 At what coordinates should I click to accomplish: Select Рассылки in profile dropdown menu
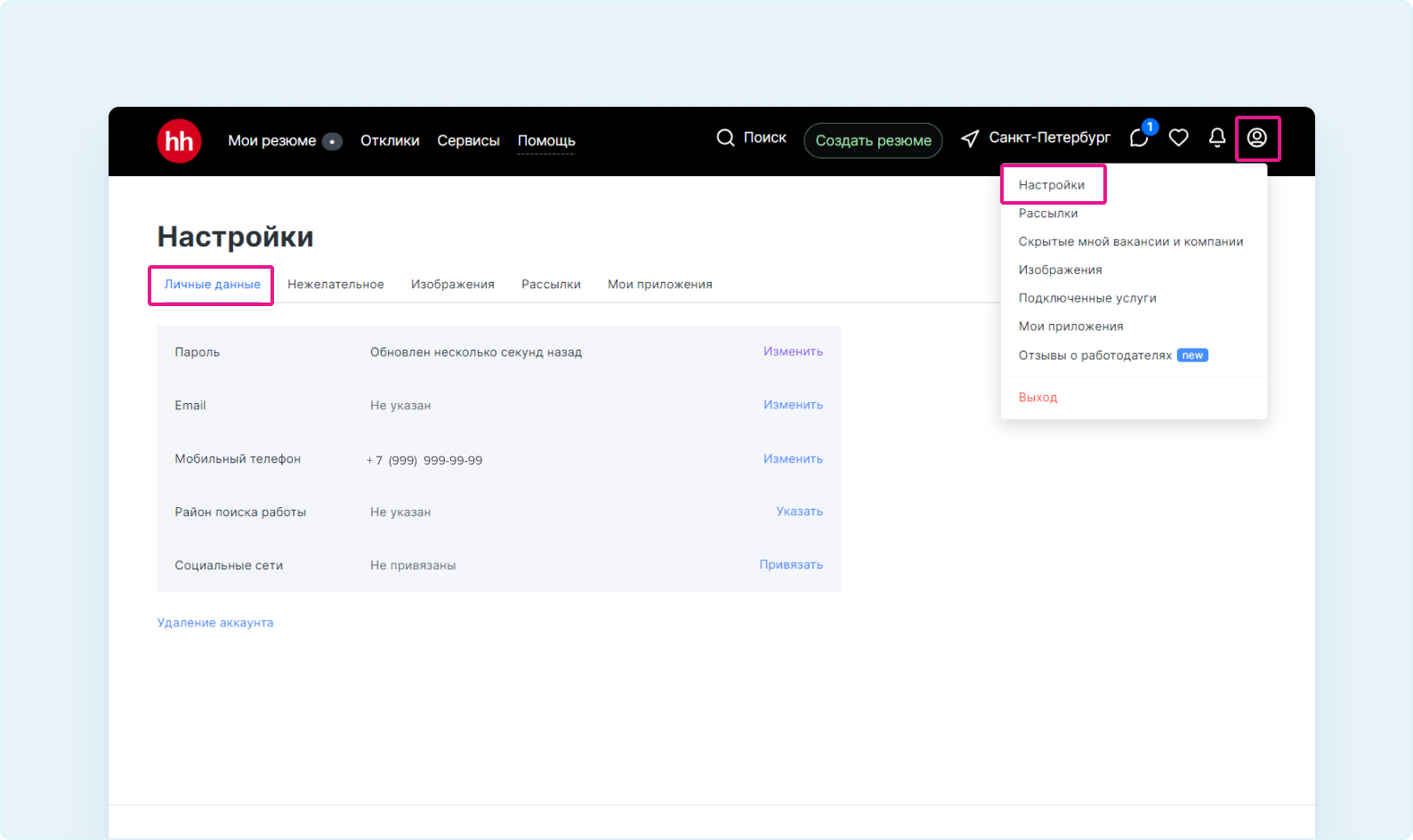1048,214
